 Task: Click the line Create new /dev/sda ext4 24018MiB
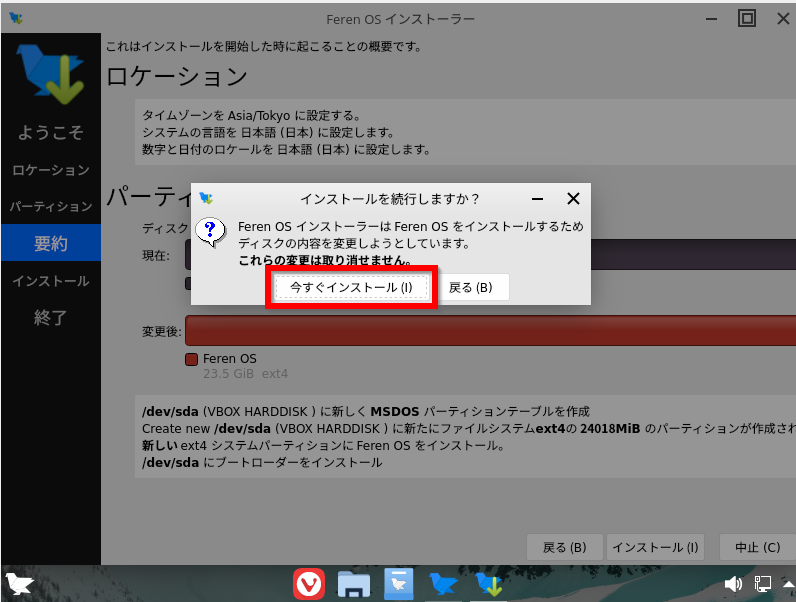(x=468, y=428)
